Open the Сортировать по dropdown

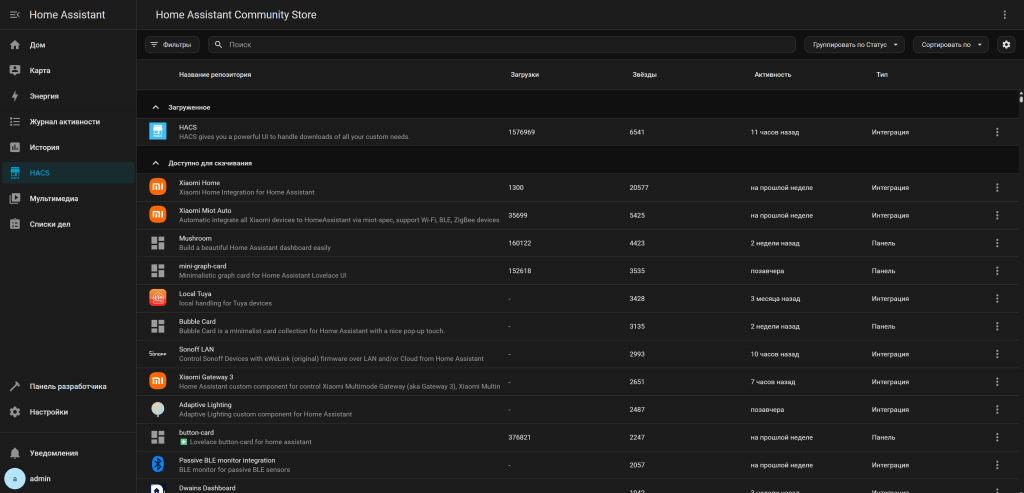click(951, 44)
